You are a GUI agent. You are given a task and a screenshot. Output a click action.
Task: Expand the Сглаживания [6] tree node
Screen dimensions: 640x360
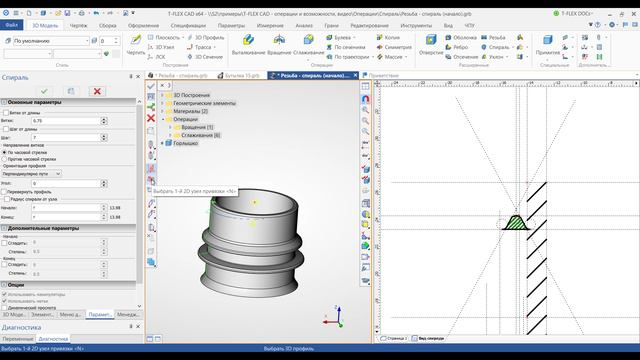pyautogui.click(x=171, y=135)
